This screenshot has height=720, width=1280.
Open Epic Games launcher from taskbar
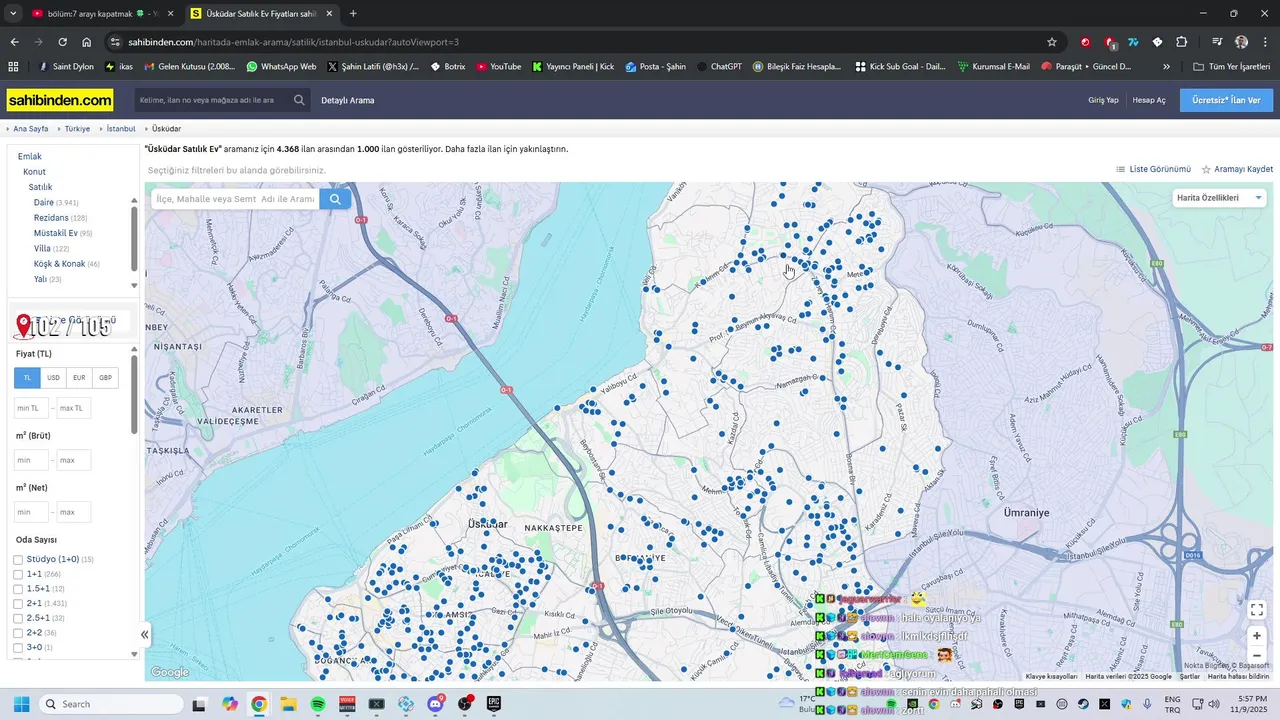[x=493, y=704]
